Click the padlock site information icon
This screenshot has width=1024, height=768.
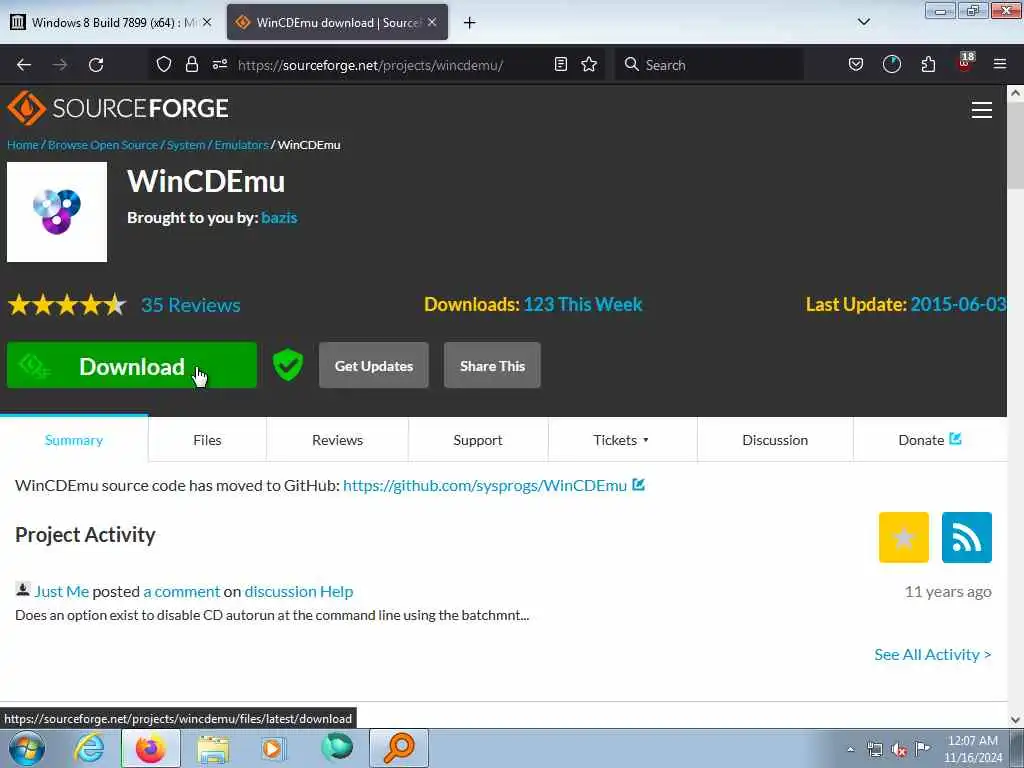pos(191,64)
